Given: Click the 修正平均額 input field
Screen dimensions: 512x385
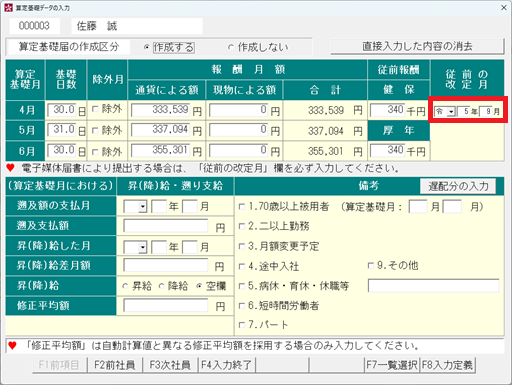Looking at the screenshot, I should pos(166,305).
